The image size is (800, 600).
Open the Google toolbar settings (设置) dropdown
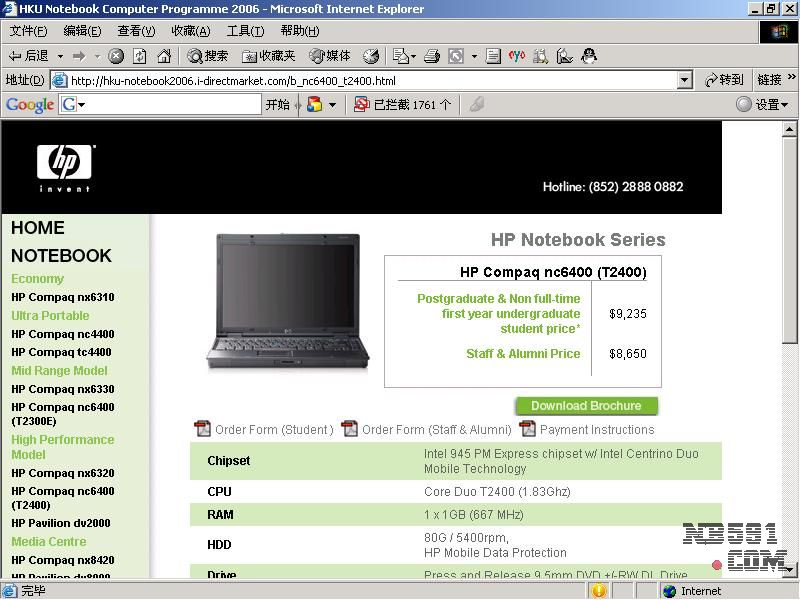762,104
